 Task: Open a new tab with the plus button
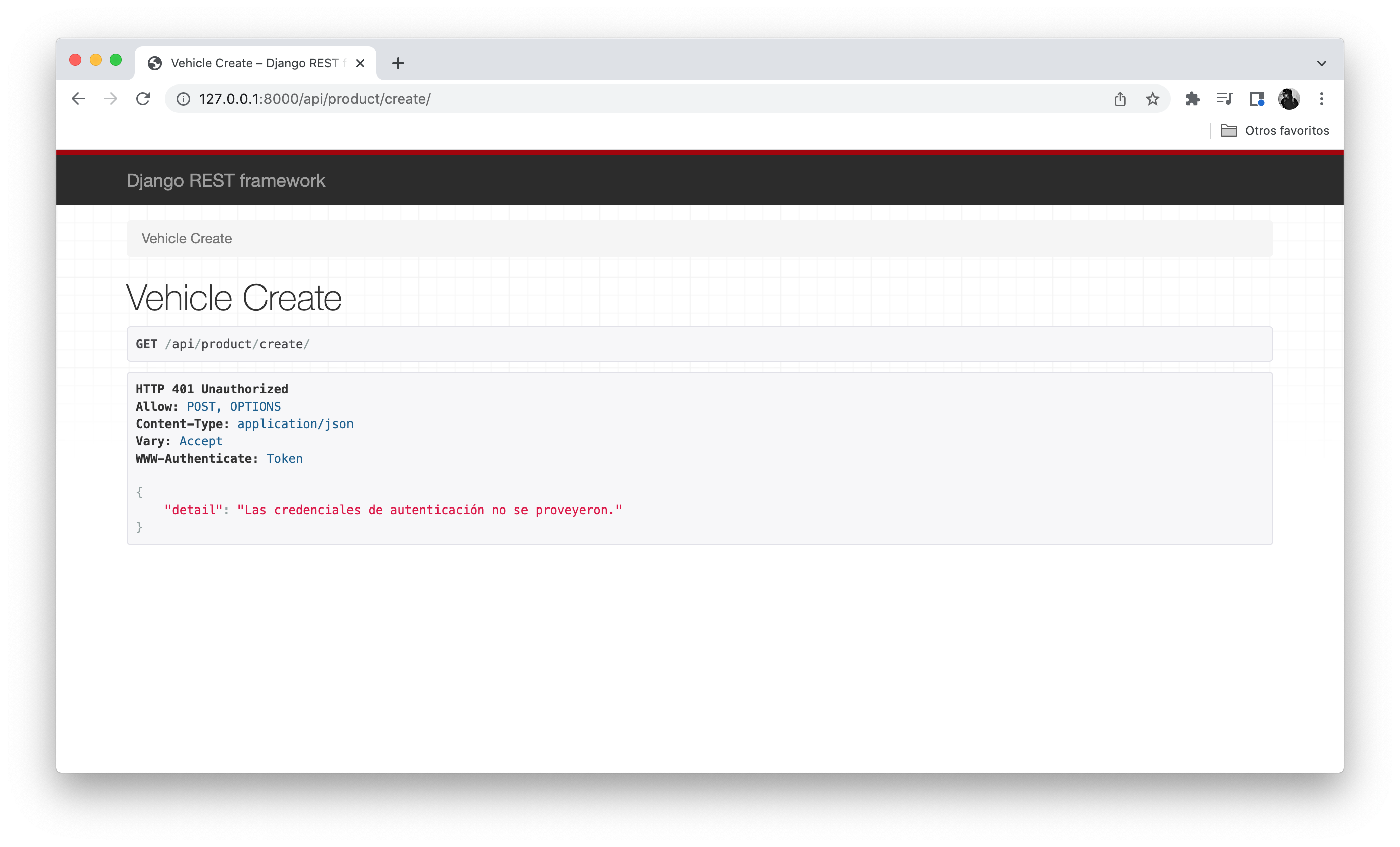[x=398, y=63]
